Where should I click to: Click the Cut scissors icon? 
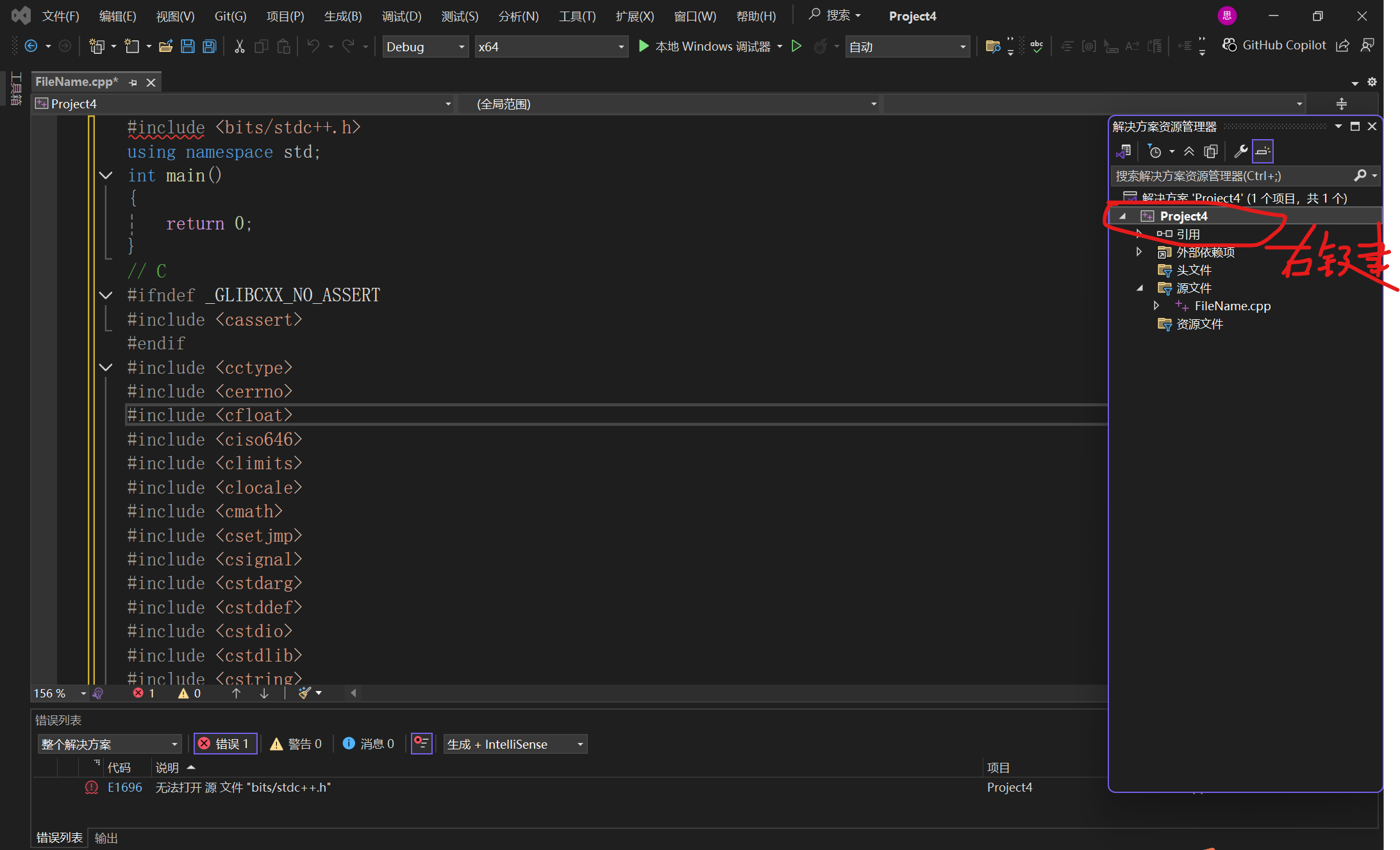coord(239,46)
